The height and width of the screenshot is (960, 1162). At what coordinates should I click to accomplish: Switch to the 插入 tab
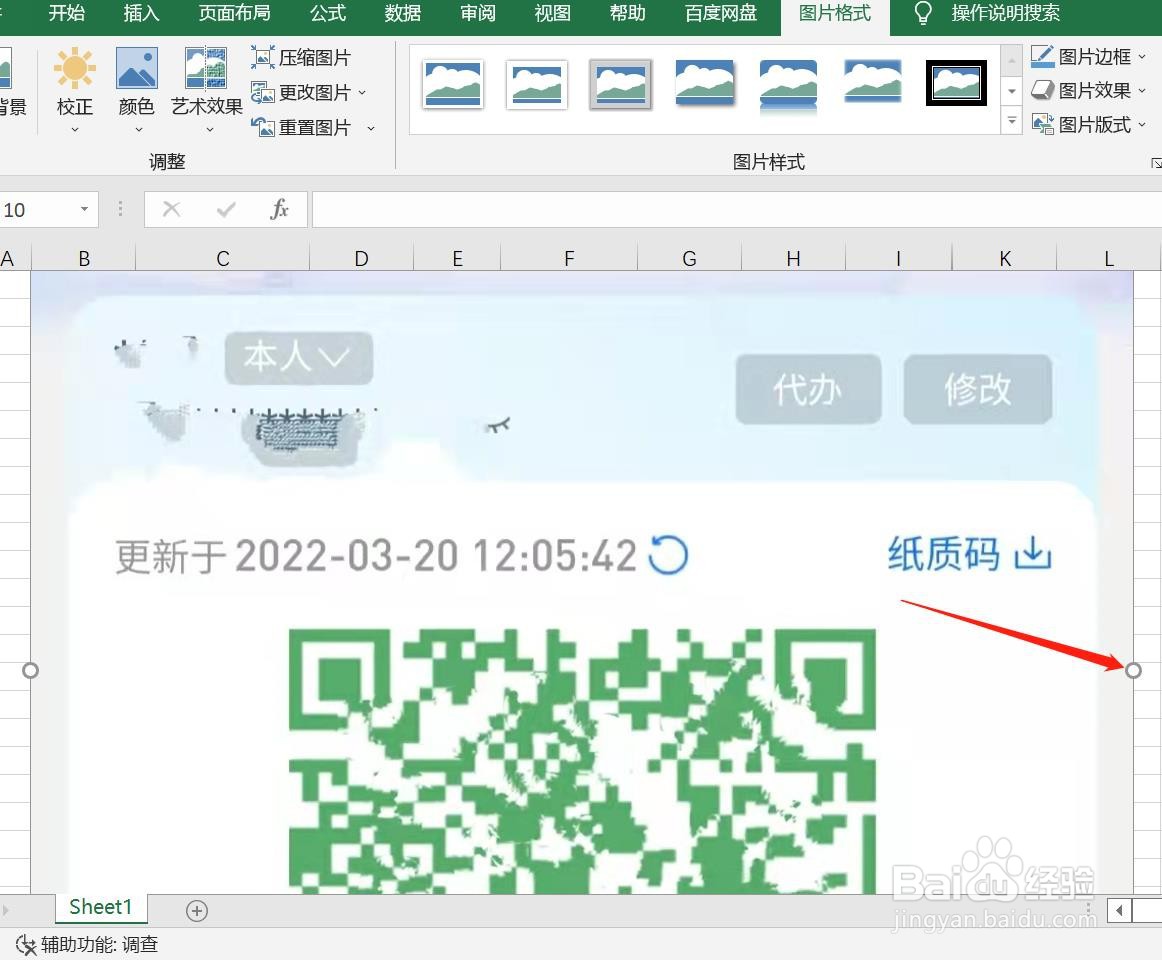click(141, 13)
